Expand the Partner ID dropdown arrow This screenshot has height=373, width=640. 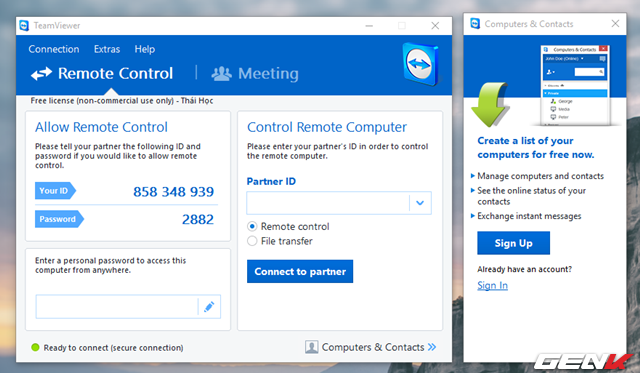tap(420, 203)
